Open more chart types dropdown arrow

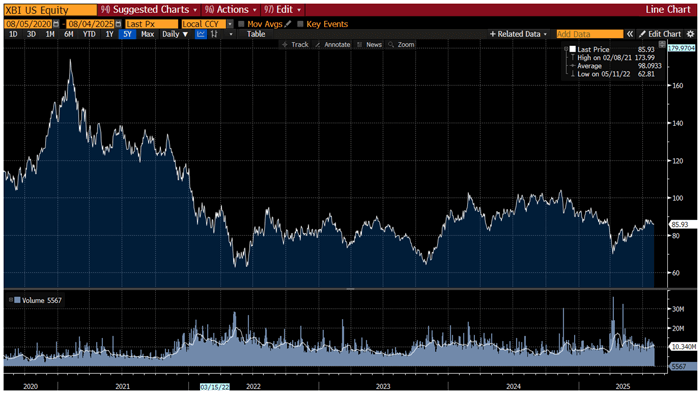pyautogui.click(x=231, y=34)
